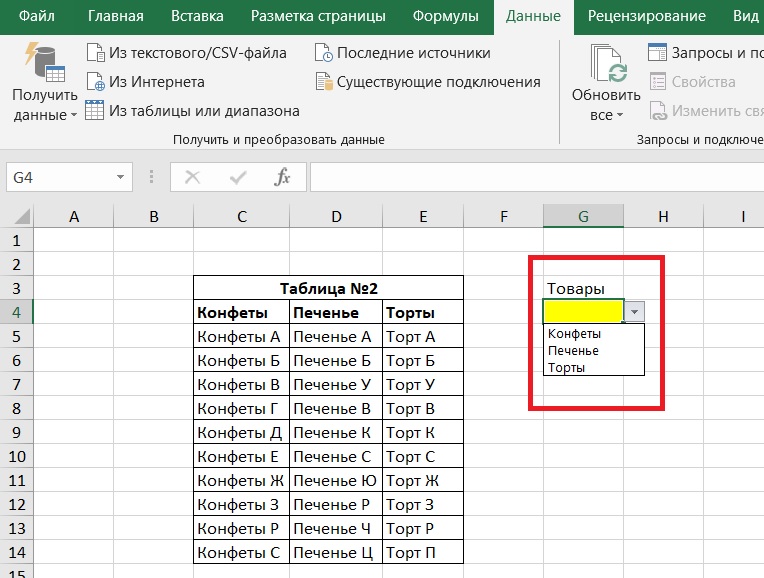Select cell Торт З
This screenshot has width=764, height=578.
[x=423, y=504]
